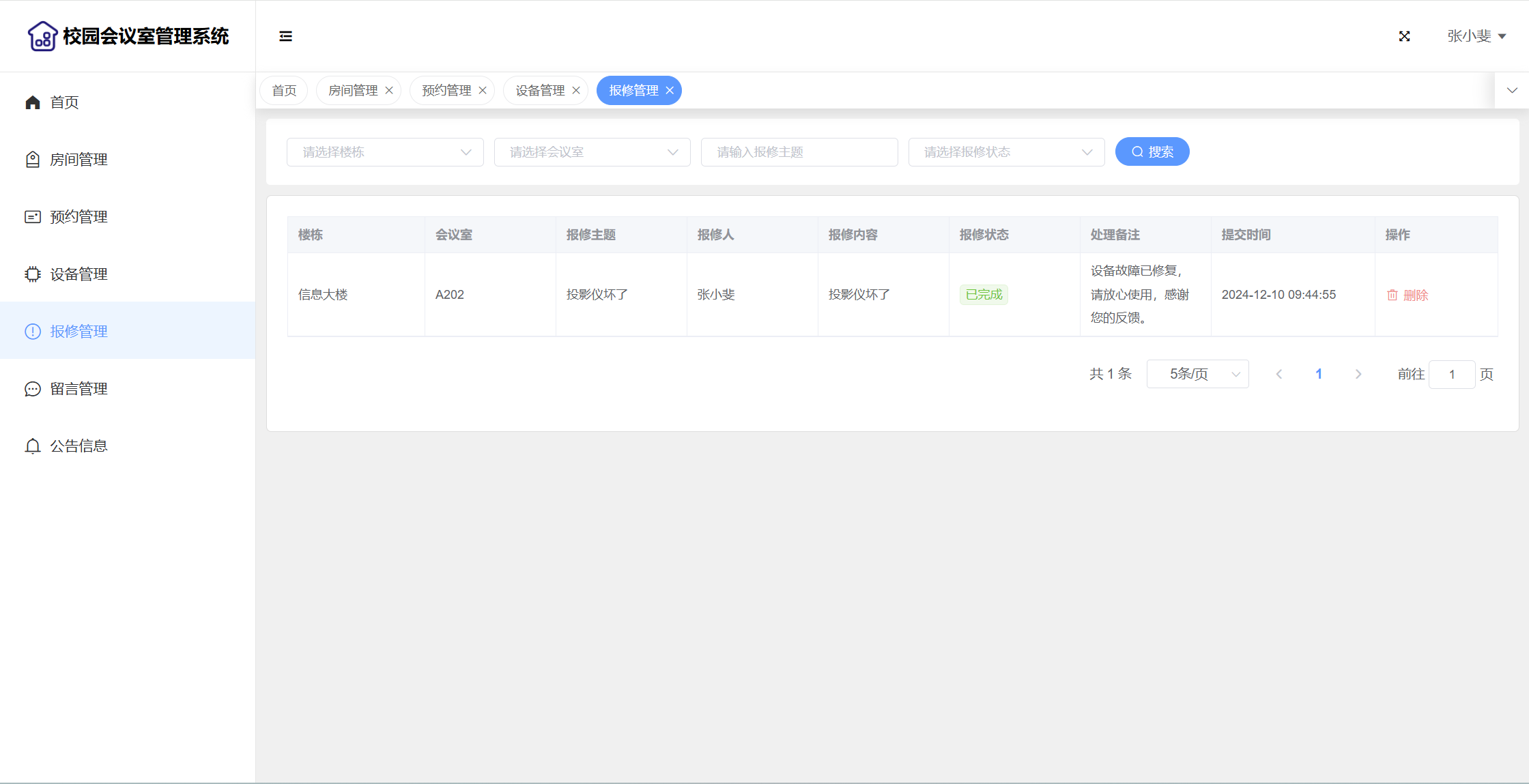Open 公告信息 via bell icon
Image resolution: width=1529 pixels, height=784 pixels.
pyautogui.click(x=33, y=446)
